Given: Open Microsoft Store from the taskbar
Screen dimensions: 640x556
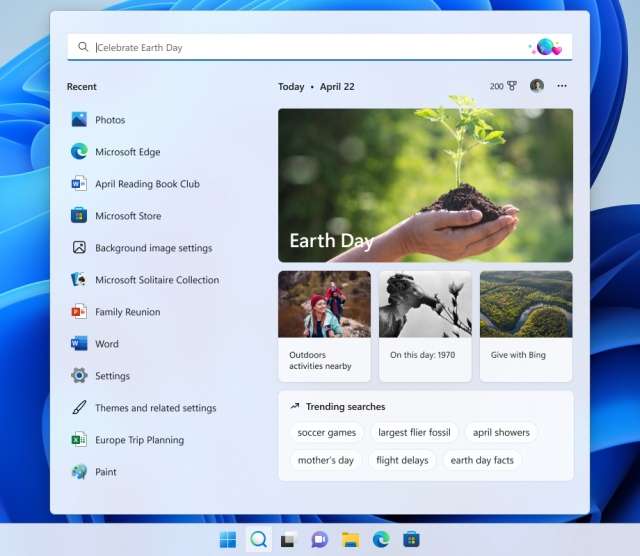Looking at the screenshot, I should click(x=411, y=540).
